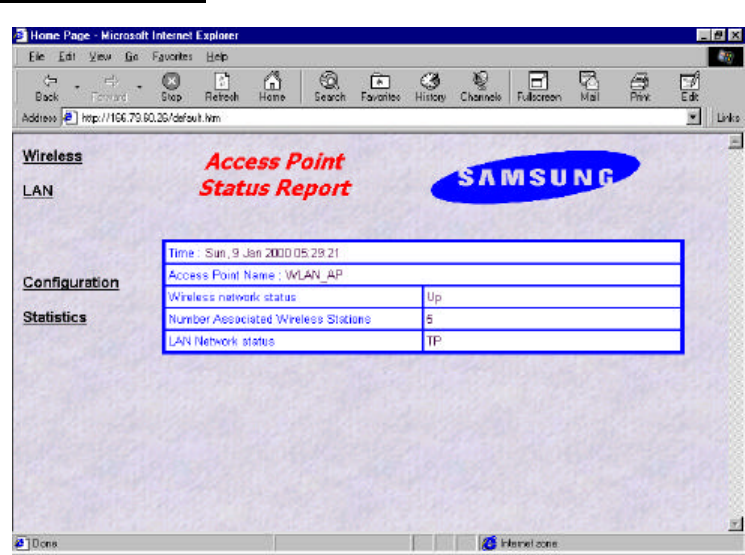Open the Go menu
Screen dimensions: 745x555
coord(132,57)
